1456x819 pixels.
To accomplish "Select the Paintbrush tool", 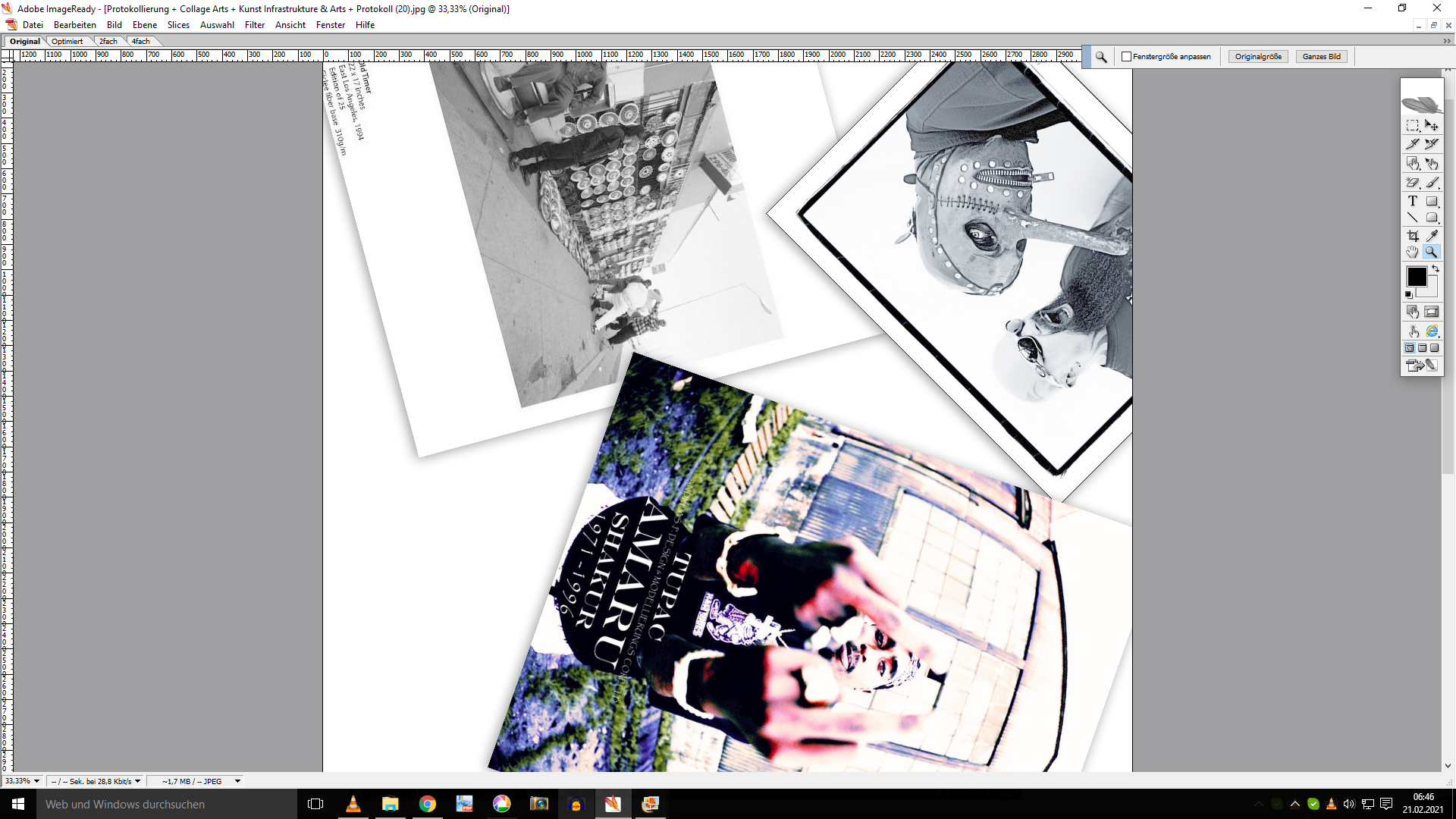I will point(1432,183).
